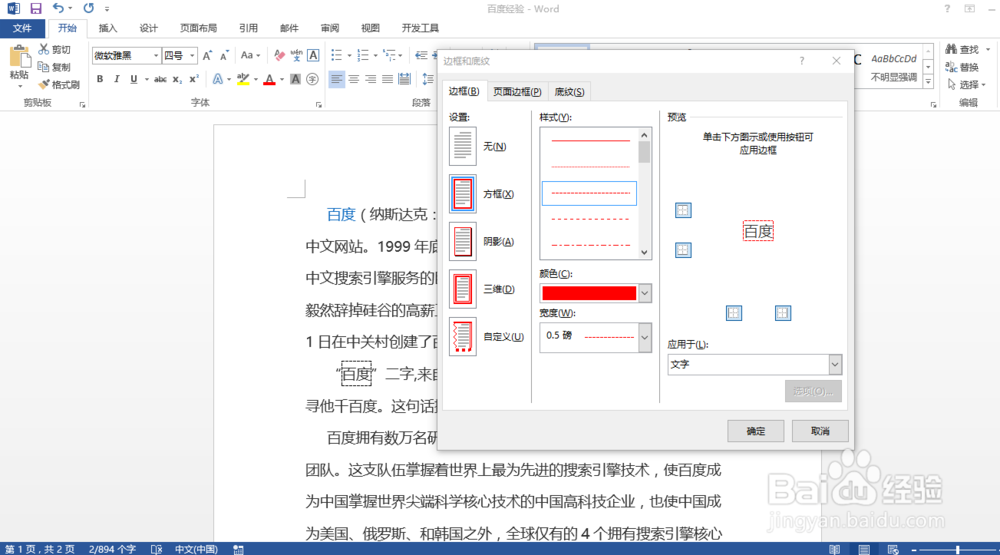
Task: Redo action with the circular arrow icon
Action: (89, 8)
